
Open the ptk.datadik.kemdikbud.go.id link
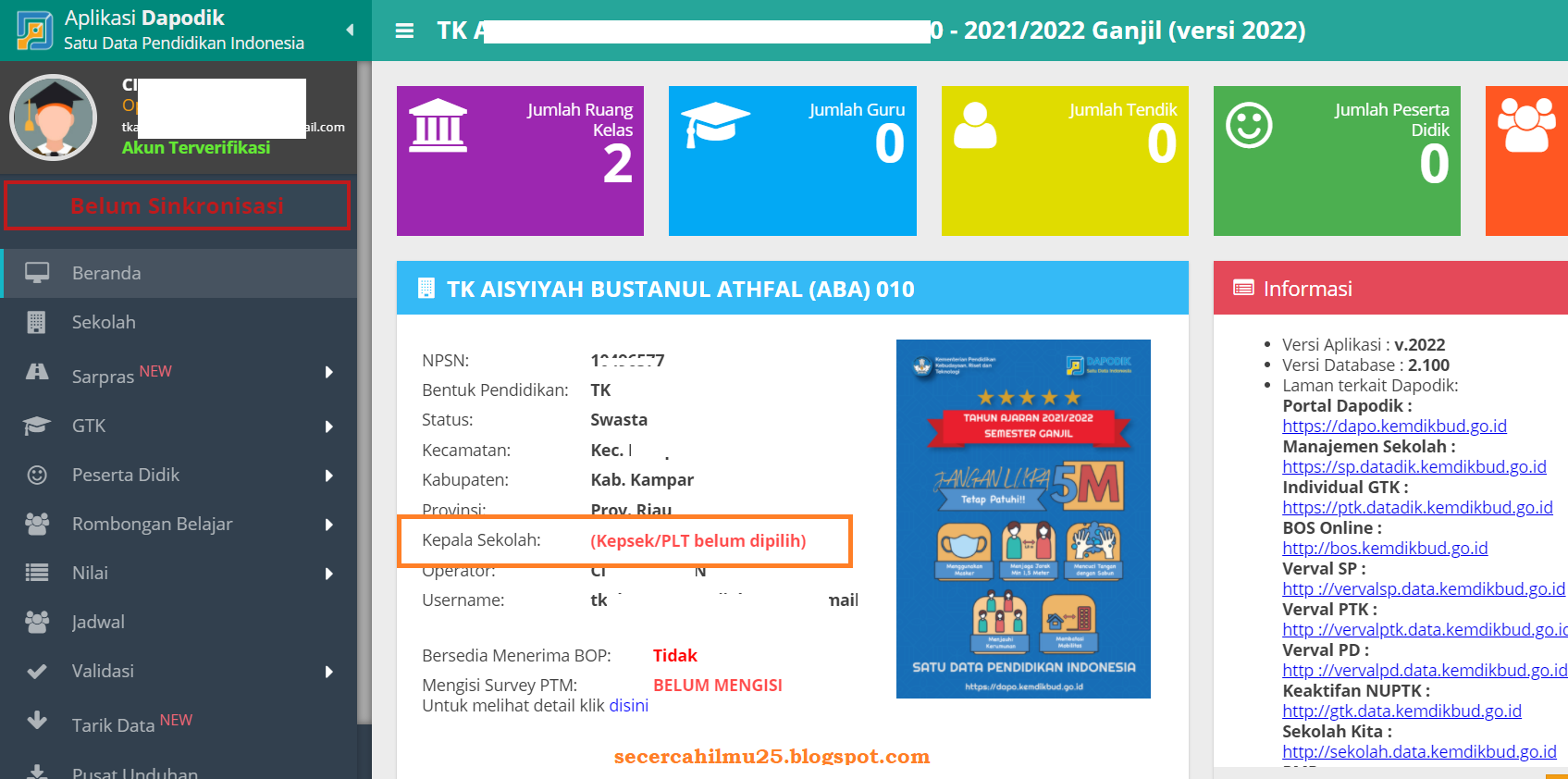pyautogui.click(x=1417, y=507)
